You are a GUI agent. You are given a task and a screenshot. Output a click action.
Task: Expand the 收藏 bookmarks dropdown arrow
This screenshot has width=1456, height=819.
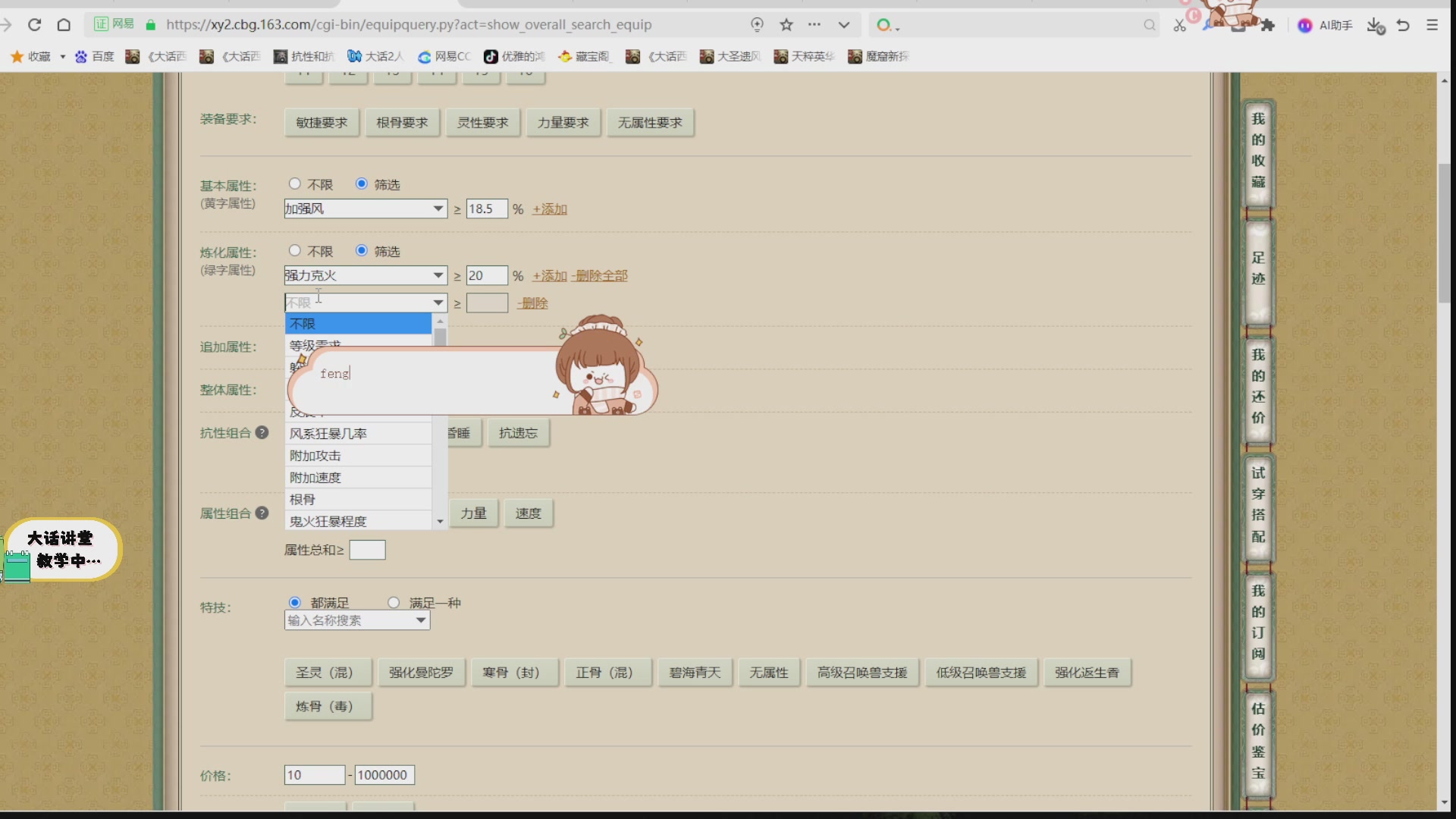click(x=62, y=57)
